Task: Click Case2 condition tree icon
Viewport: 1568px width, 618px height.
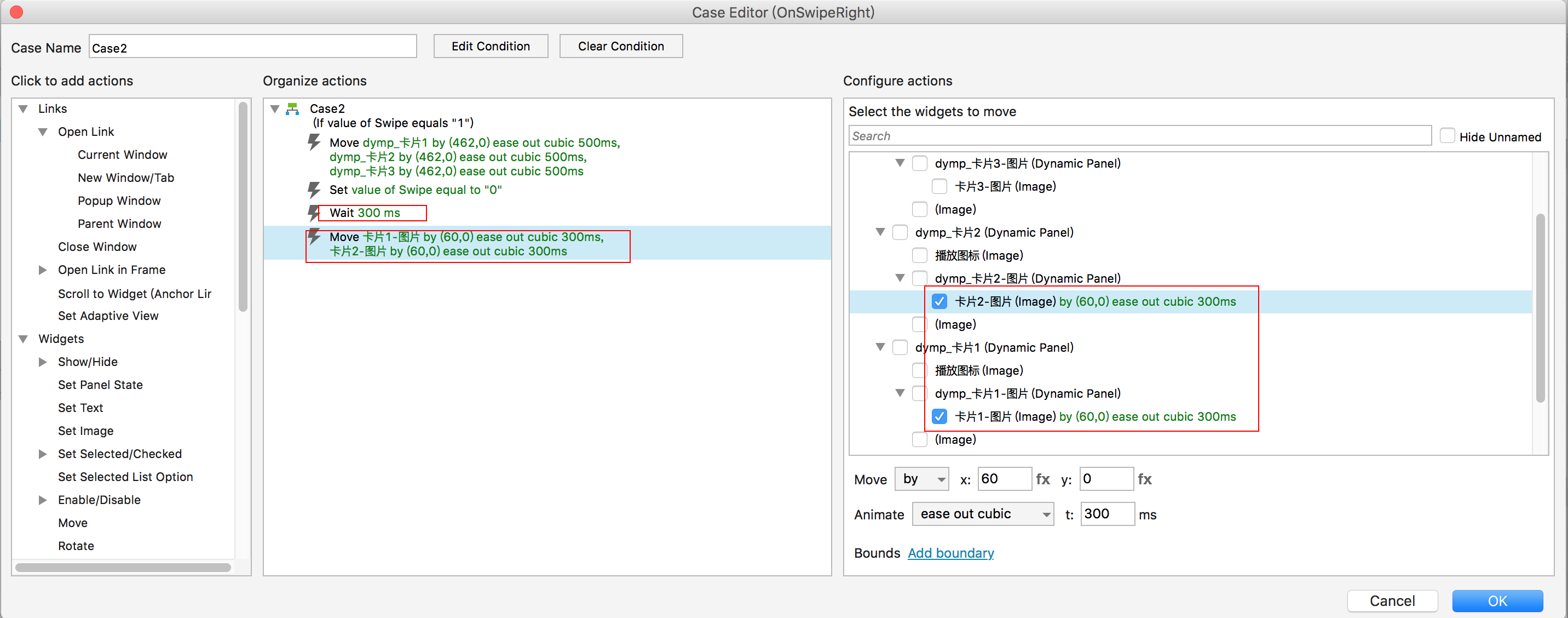Action: click(x=293, y=109)
